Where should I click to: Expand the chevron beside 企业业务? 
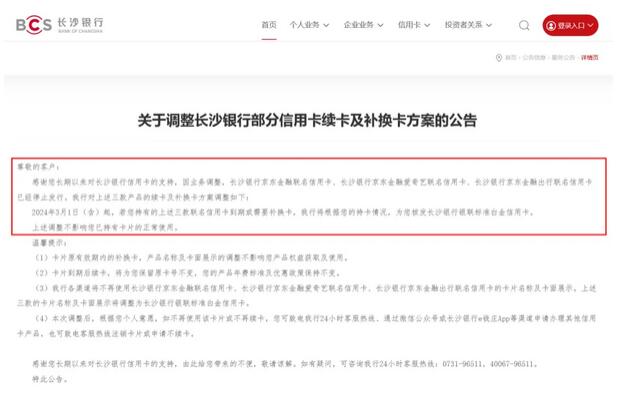point(380,25)
